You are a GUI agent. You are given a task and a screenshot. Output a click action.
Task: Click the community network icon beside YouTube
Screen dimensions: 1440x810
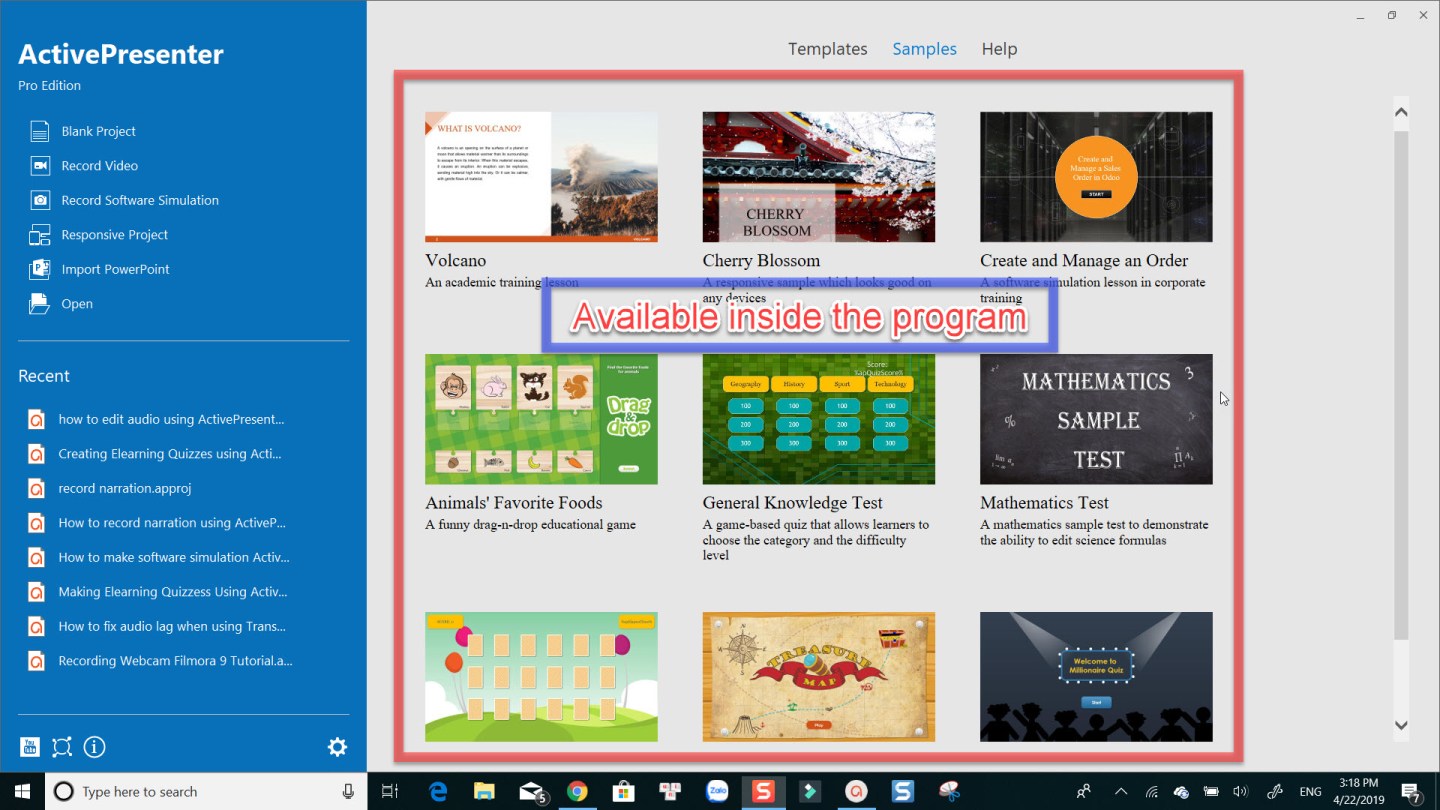tap(62, 747)
